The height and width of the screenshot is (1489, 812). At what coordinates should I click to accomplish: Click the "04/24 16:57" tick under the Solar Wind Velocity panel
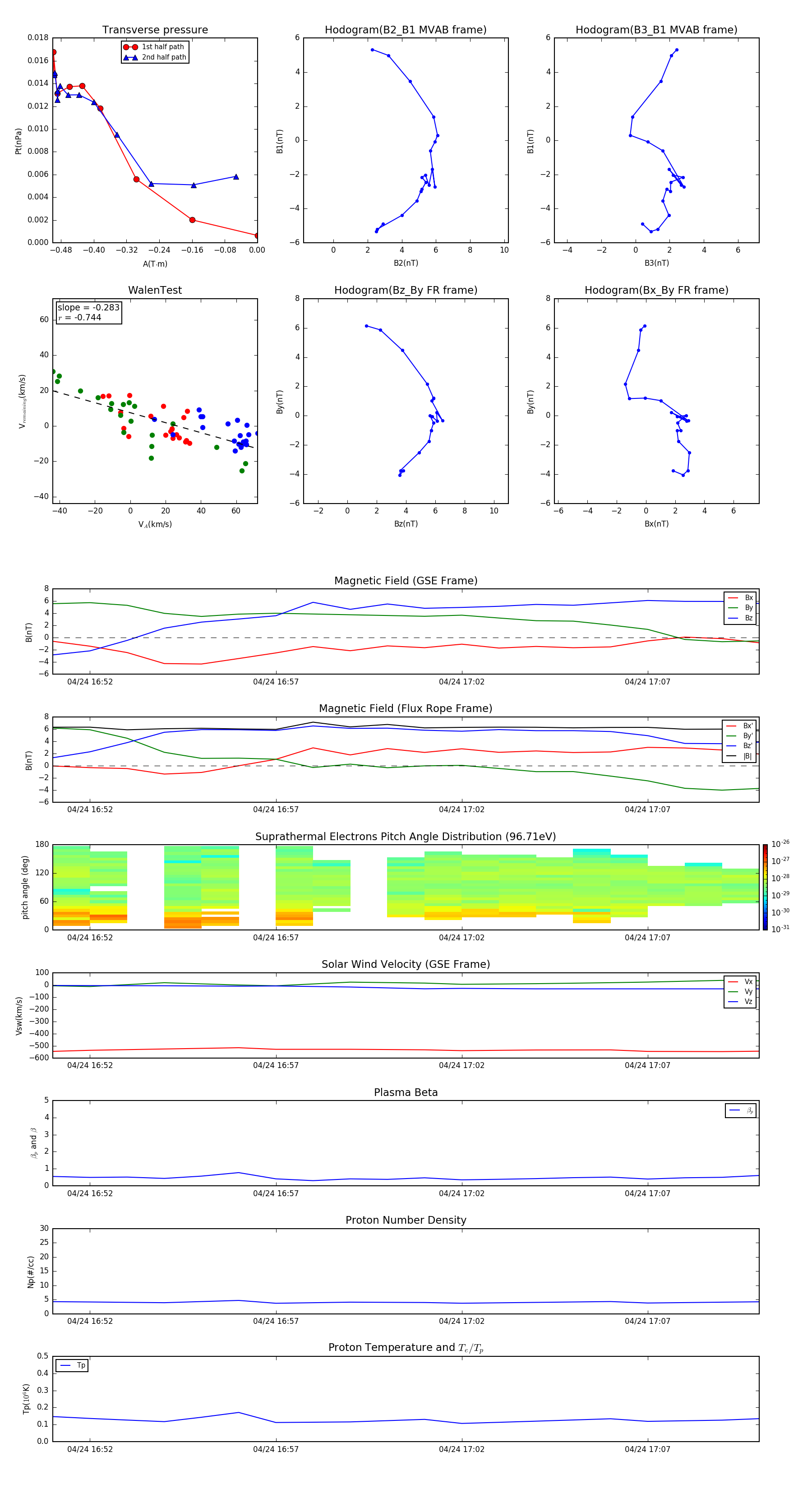pos(276,1065)
